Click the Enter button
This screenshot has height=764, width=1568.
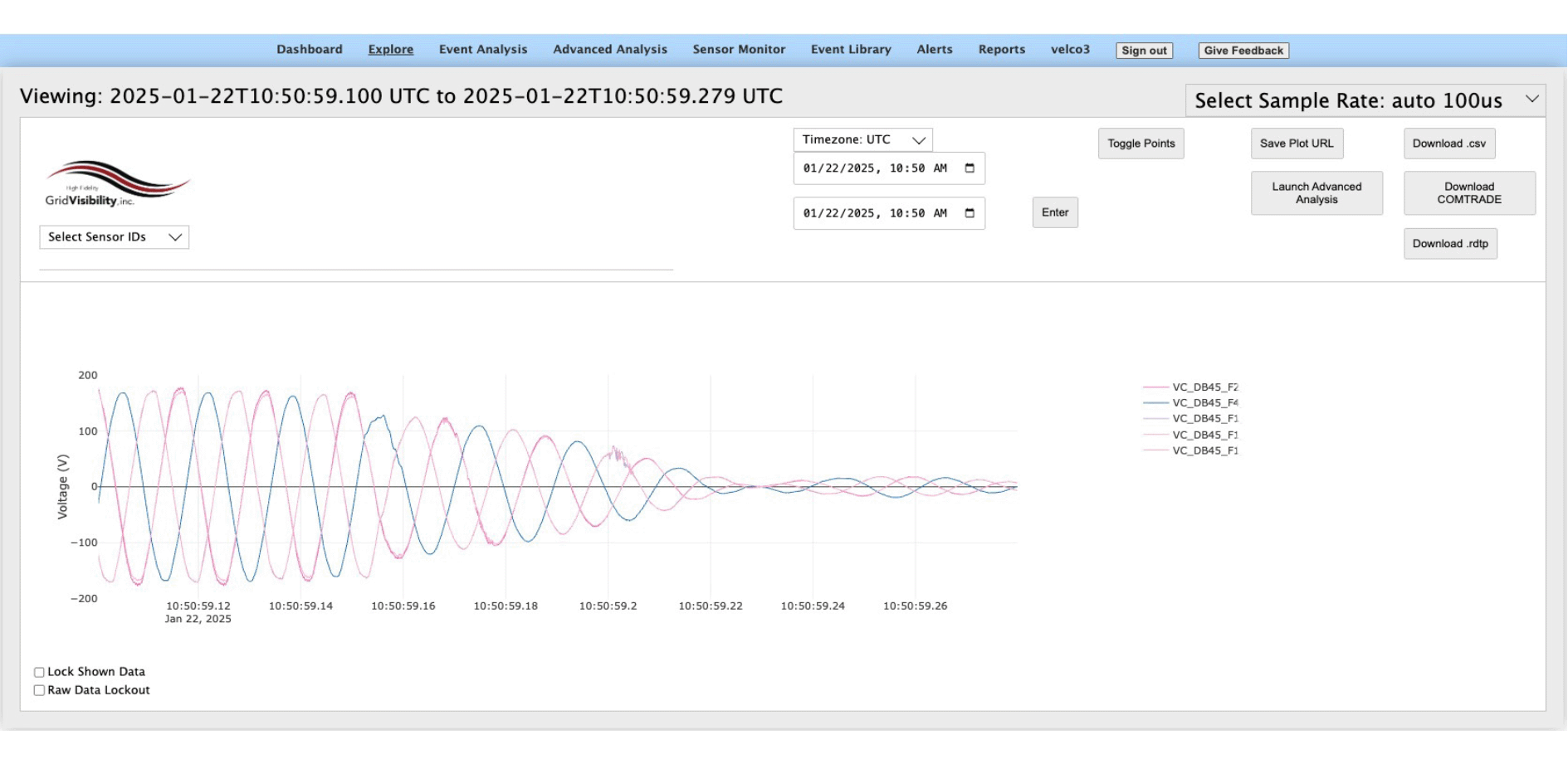pos(1054,212)
